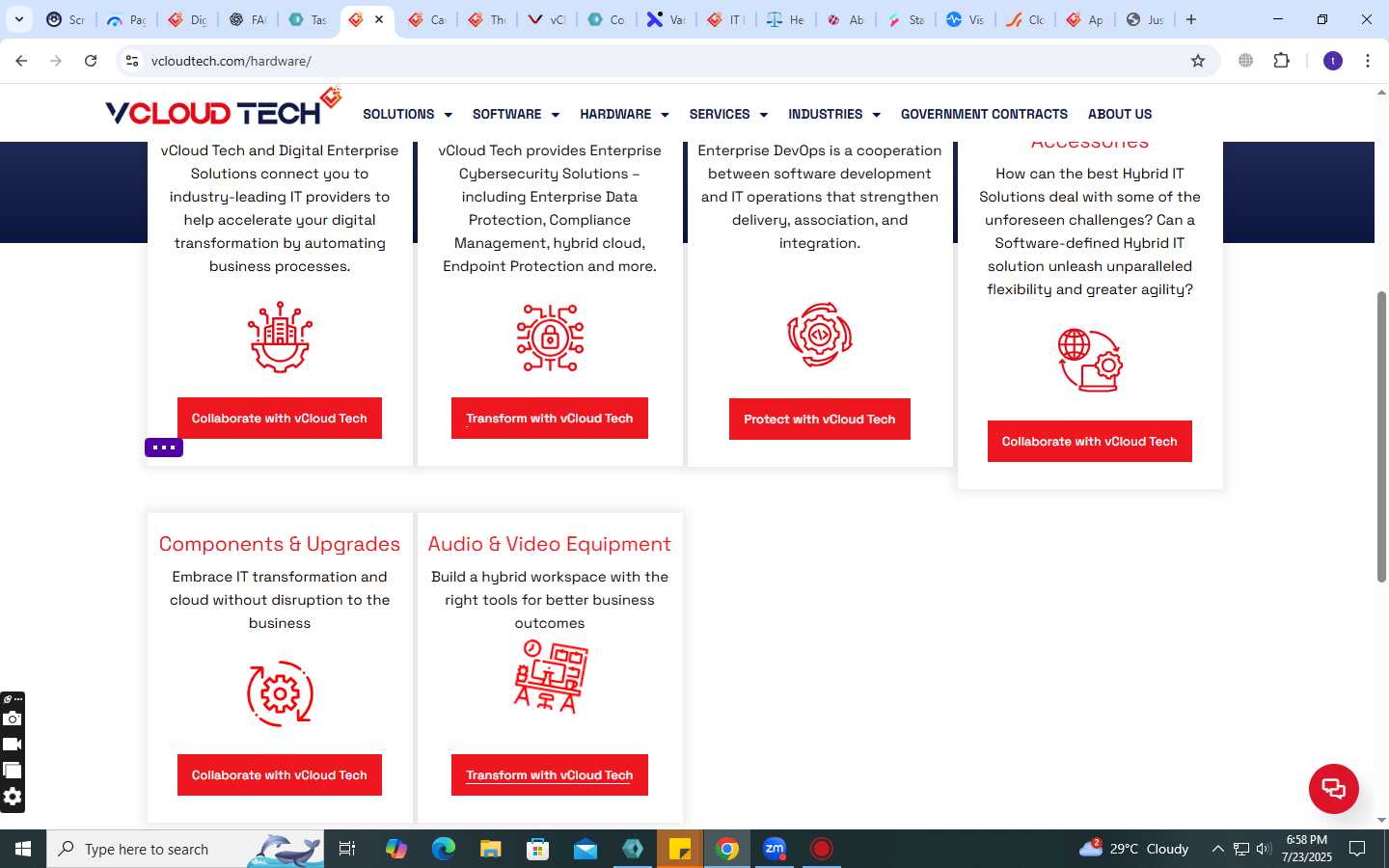Click the capture tool settings gear
1389x868 pixels.
13,797
